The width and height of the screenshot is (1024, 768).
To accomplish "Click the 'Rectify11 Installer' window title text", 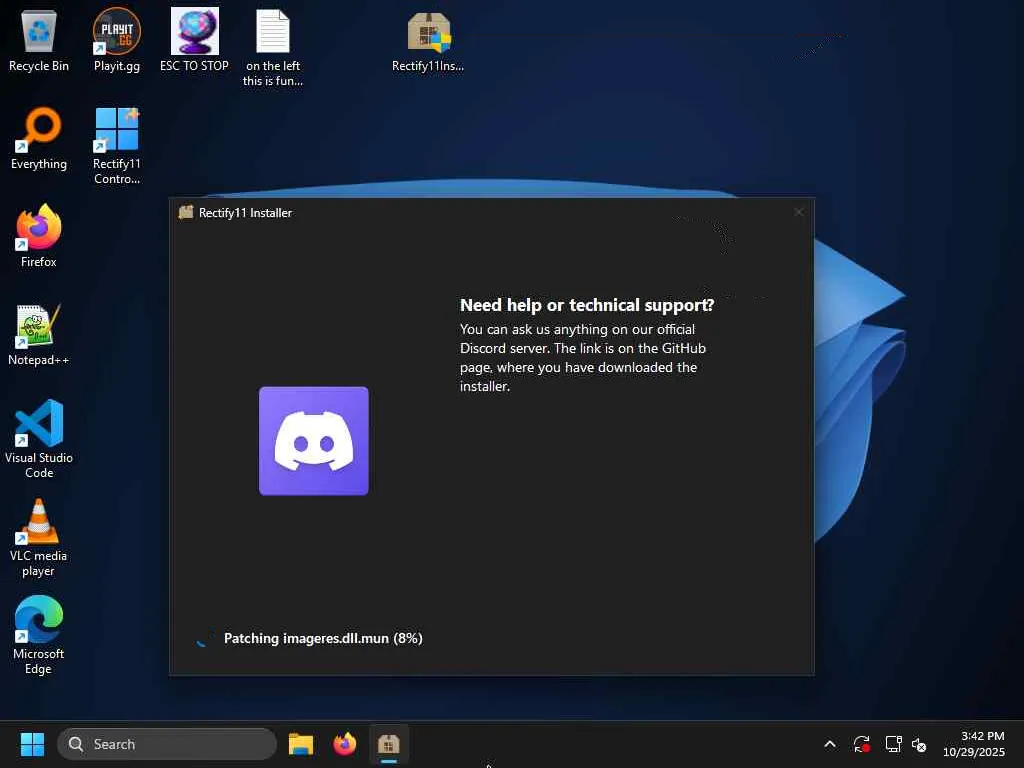I will 245,213.
